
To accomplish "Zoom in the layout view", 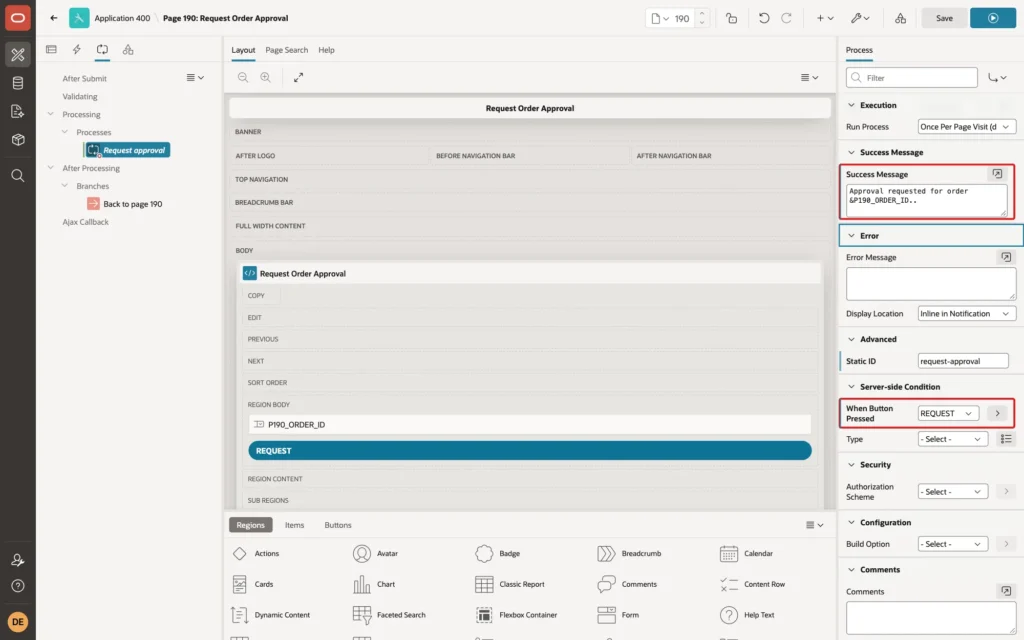I will tap(266, 77).
